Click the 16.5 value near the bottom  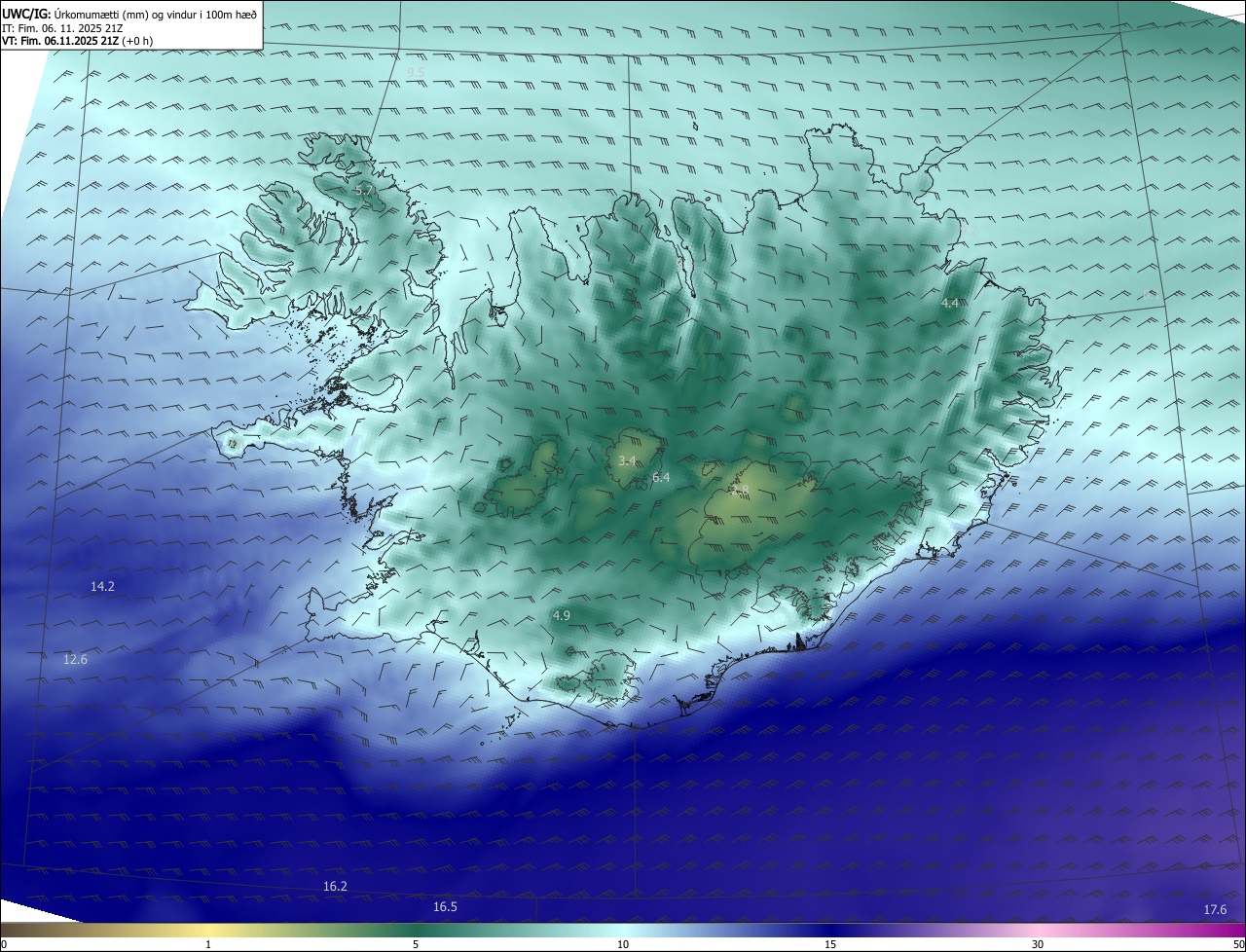coord(445,906)
